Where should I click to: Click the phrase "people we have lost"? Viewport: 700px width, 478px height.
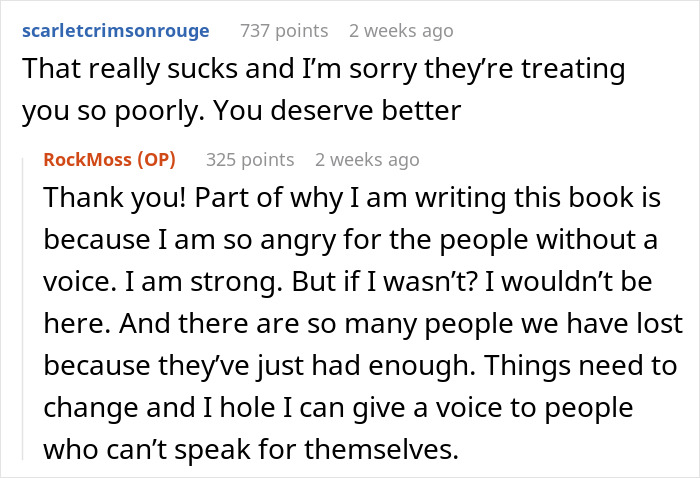point(554,324)
